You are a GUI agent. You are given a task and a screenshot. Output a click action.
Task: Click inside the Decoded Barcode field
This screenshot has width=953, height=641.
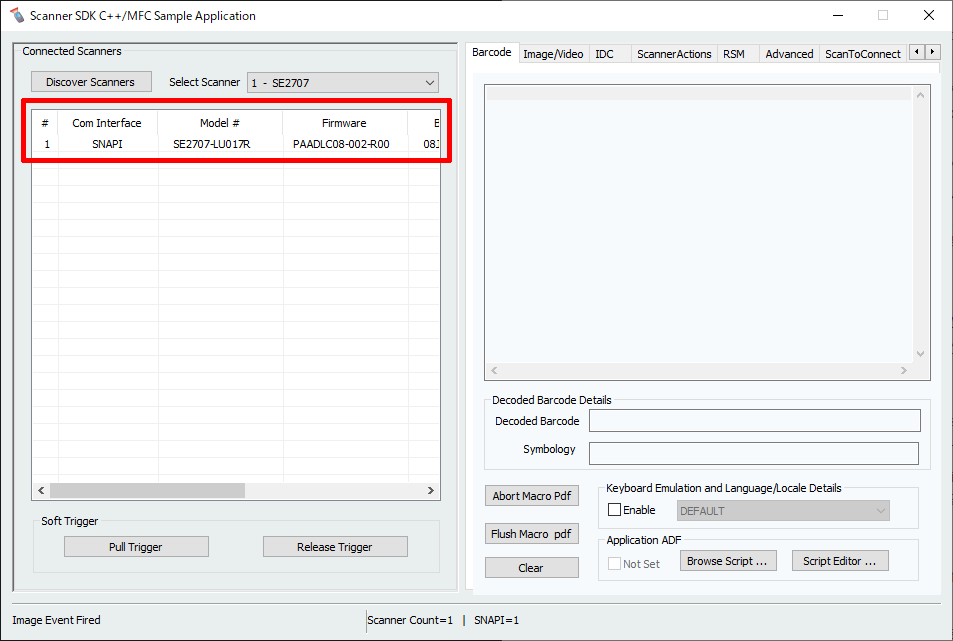[x=754, y=420]
